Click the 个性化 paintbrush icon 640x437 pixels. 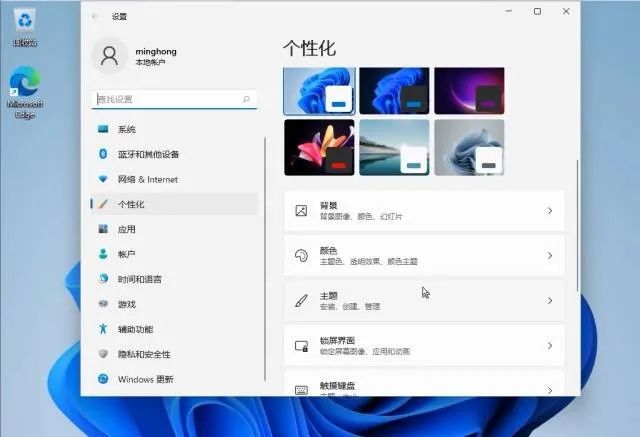103,204
